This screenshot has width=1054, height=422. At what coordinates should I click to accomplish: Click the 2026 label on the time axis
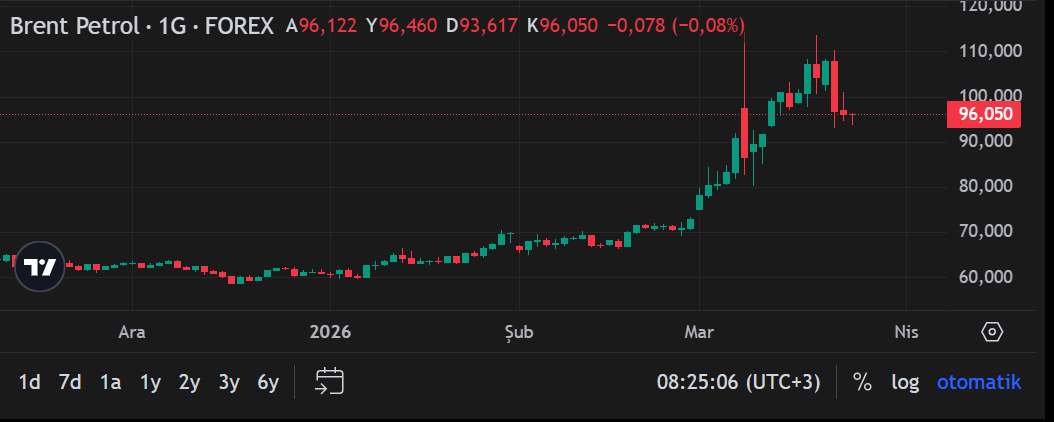pyautogui.click(x=331, y=332)
